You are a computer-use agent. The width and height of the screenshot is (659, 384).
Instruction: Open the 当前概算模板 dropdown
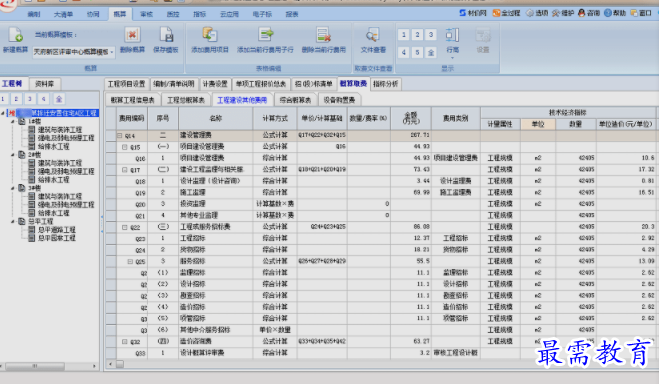74,52
